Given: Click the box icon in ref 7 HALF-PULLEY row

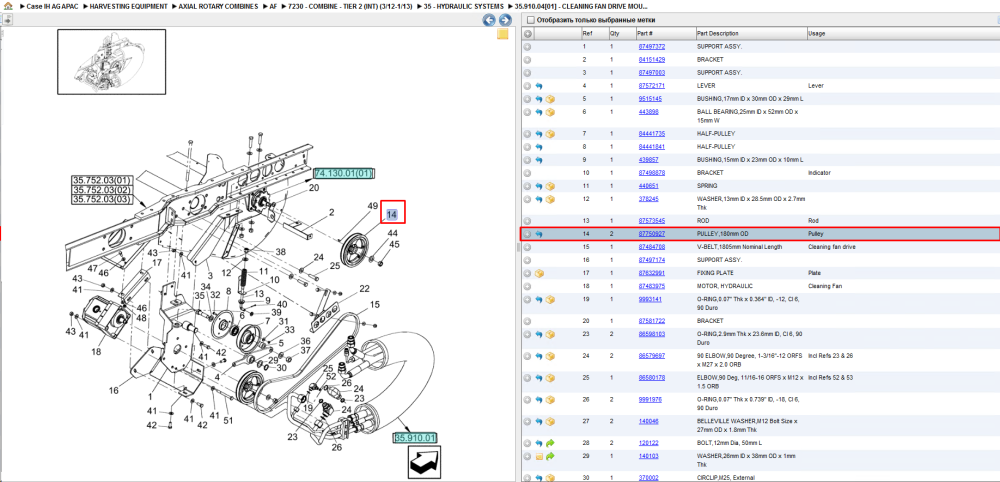Looking at the screenshot, I should pos(550,134).
